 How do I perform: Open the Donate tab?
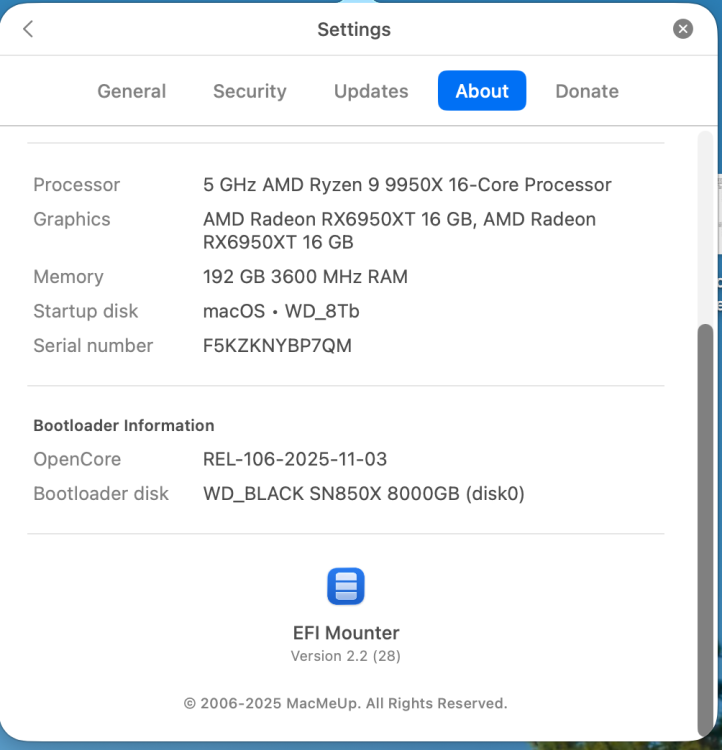click(x=587, y=91)
